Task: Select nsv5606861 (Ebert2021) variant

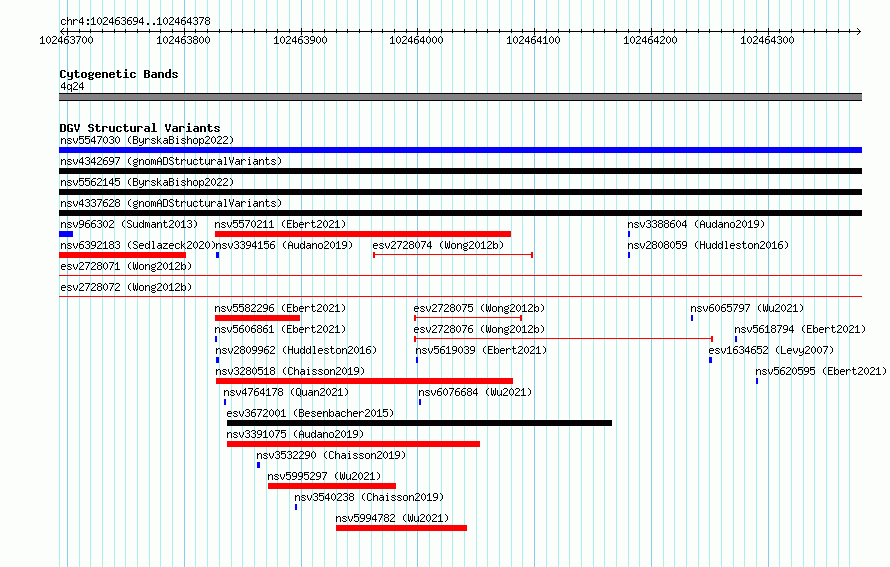Action: [280, 329]
